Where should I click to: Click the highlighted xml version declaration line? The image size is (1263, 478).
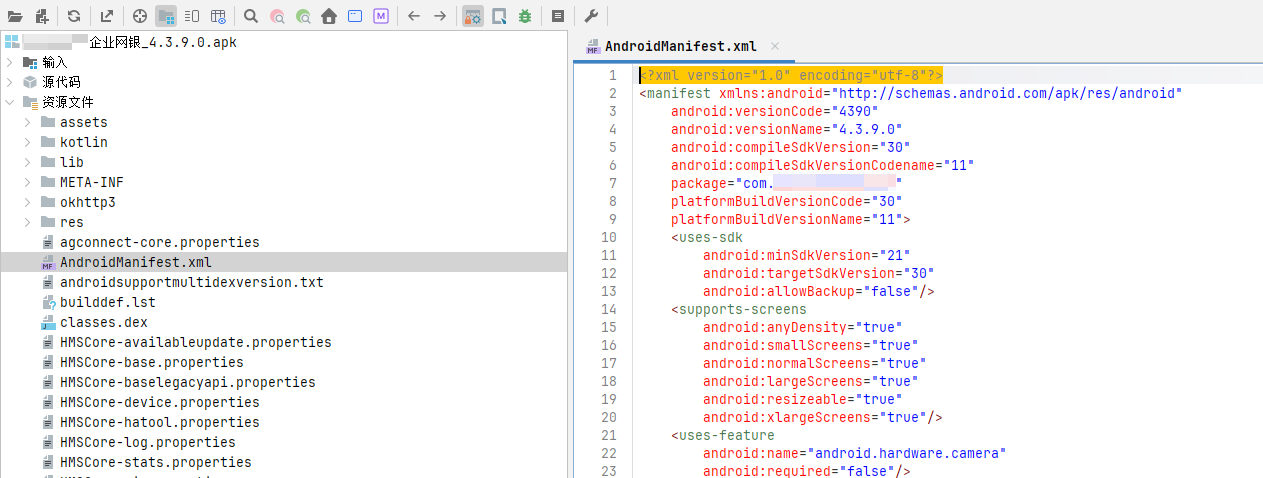click(791, 75)
